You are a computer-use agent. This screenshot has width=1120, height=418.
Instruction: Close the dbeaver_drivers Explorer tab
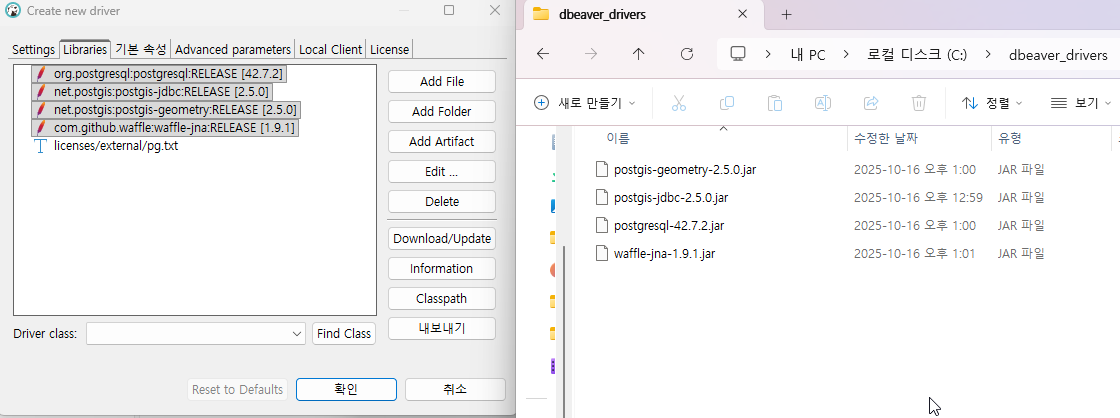[x=742, y=14]
